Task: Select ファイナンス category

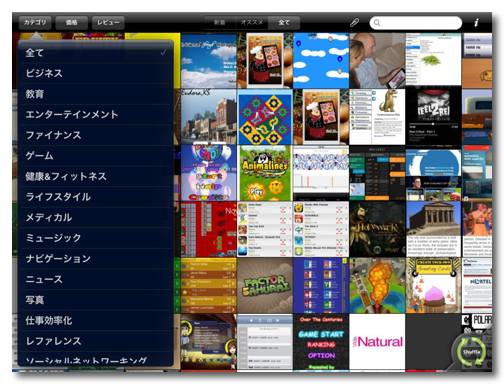Action: pos(96,135)
